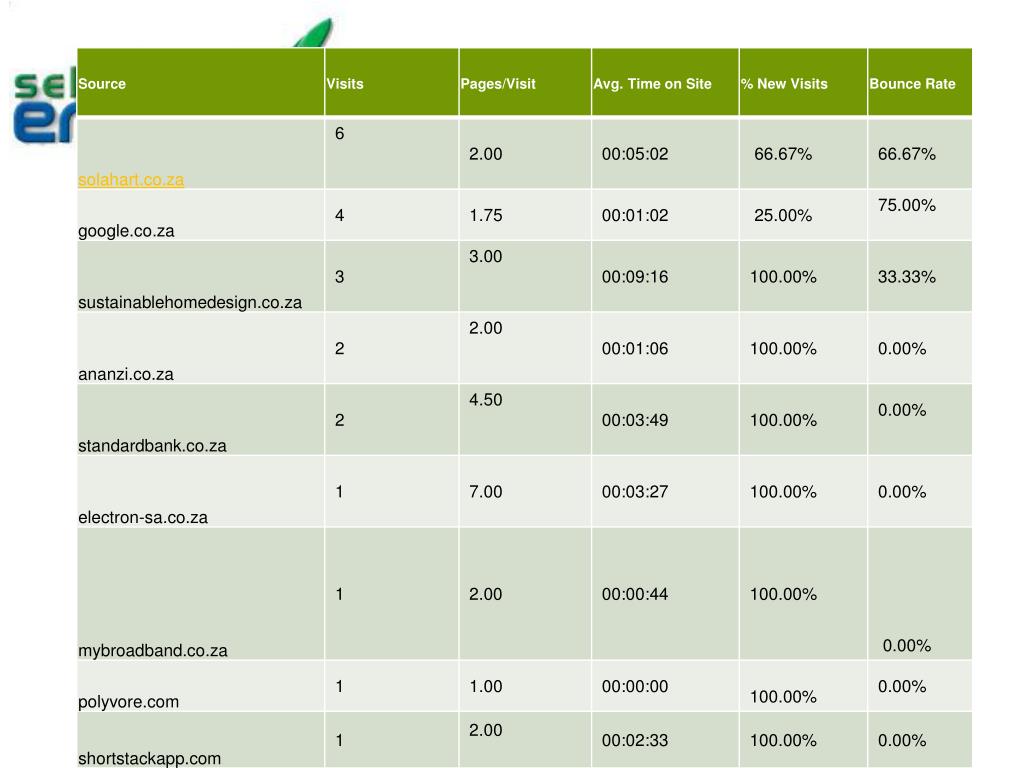Click the Visits column header
This screenshot has height=768, width=1024.
[392, 82]
